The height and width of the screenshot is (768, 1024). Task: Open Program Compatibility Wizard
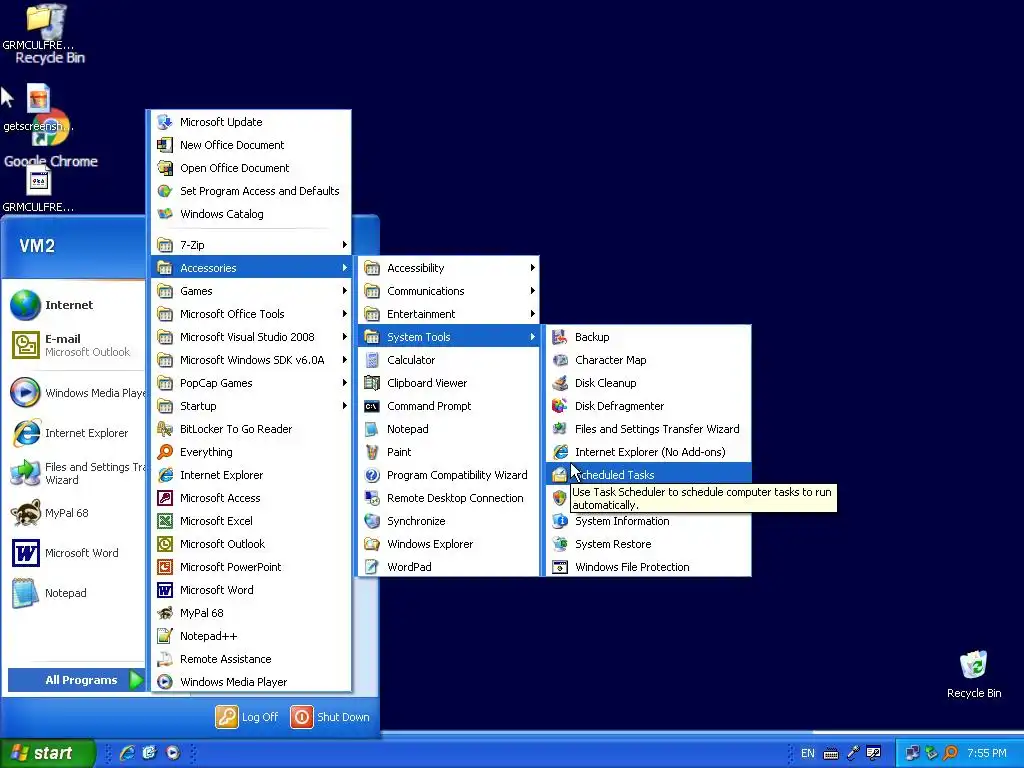[449, 474]
